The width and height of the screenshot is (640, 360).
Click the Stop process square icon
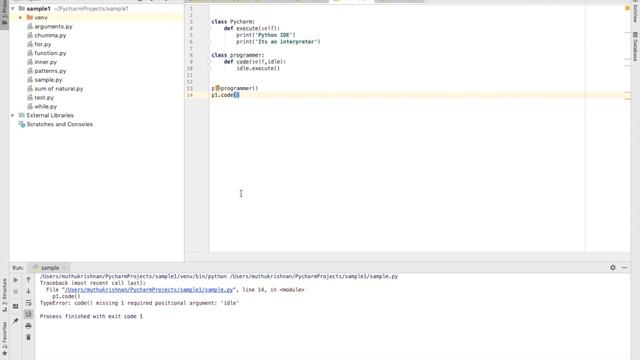16,291
